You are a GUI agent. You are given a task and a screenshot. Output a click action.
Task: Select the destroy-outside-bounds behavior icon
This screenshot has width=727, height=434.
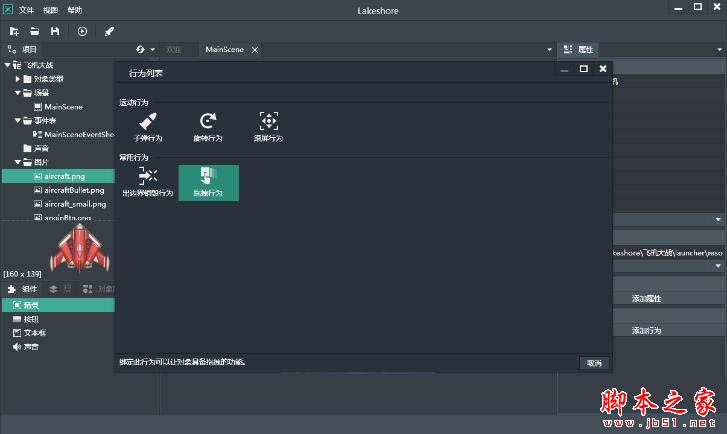[148, 182]
